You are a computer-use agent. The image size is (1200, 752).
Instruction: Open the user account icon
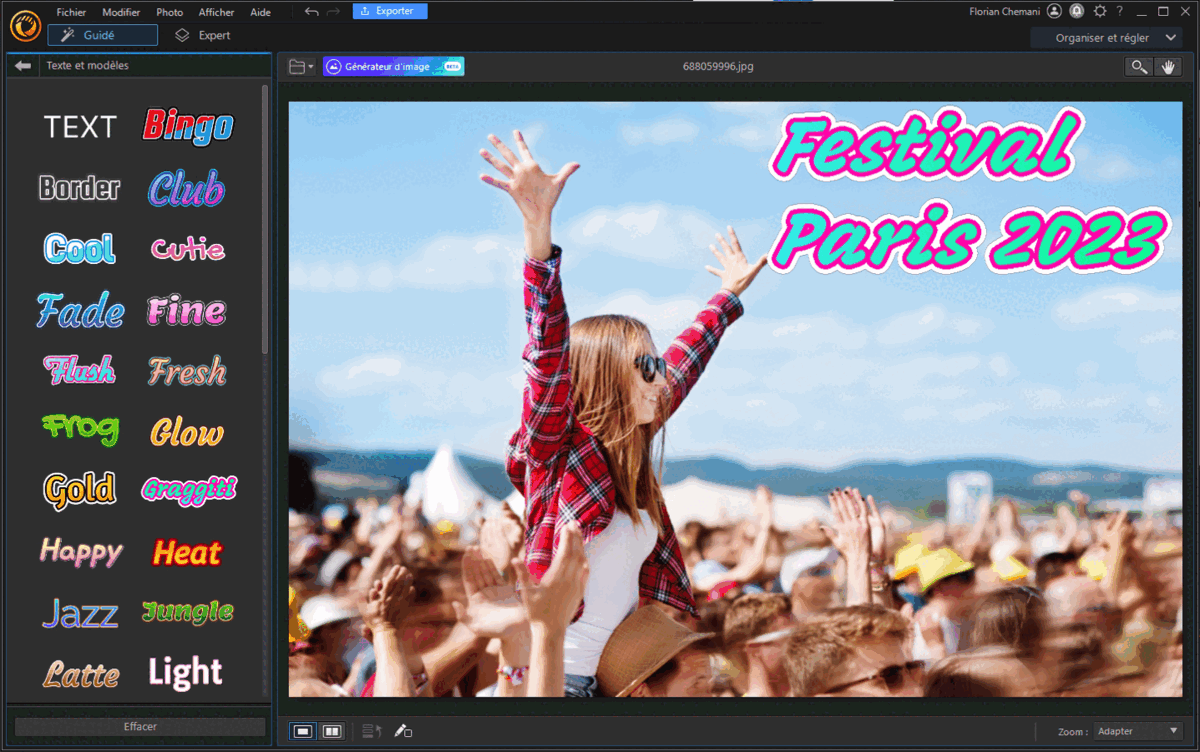pyautogui.click(x=1055, y=11)
